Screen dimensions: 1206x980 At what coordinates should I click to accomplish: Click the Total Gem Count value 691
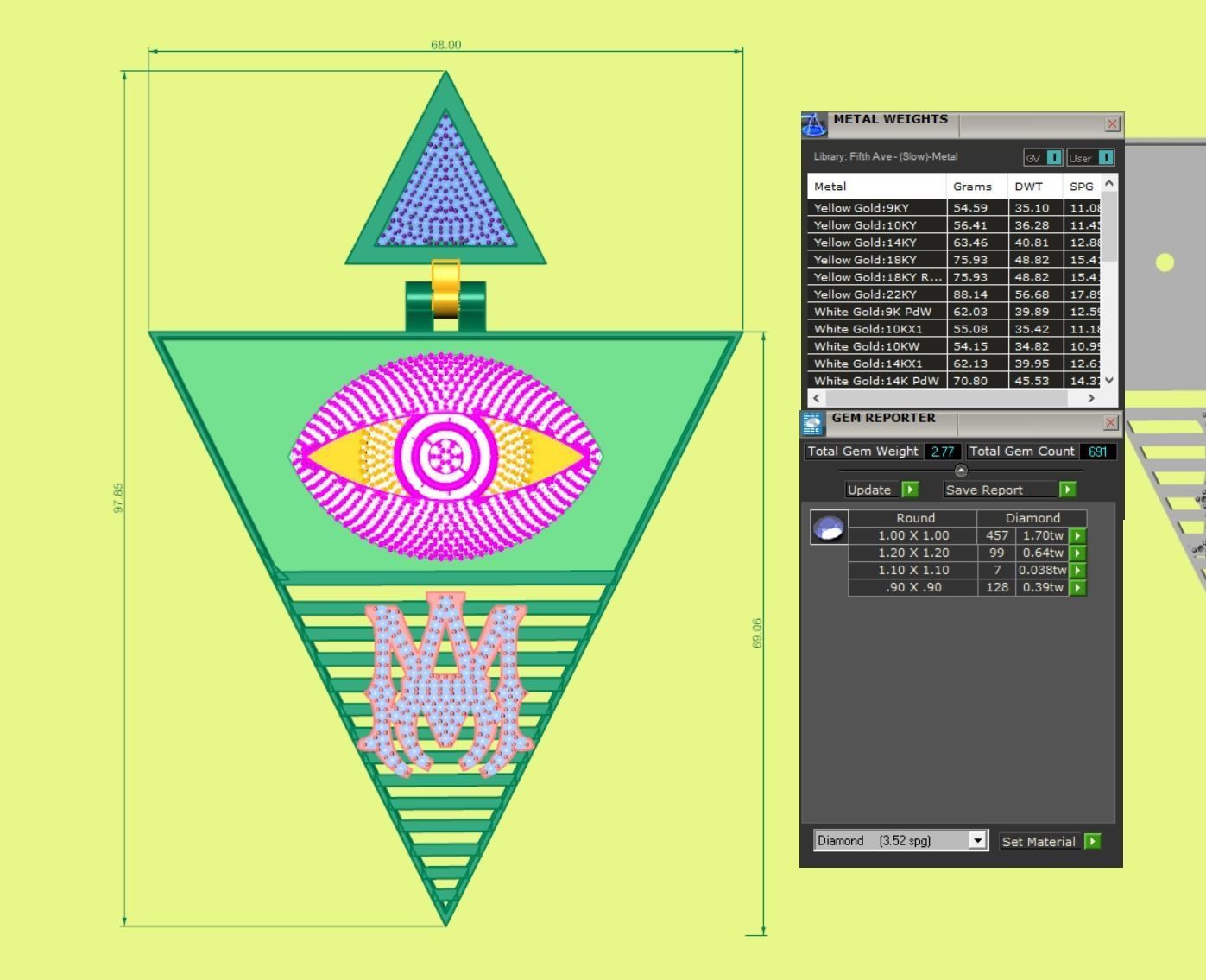tap(1098, 452)
